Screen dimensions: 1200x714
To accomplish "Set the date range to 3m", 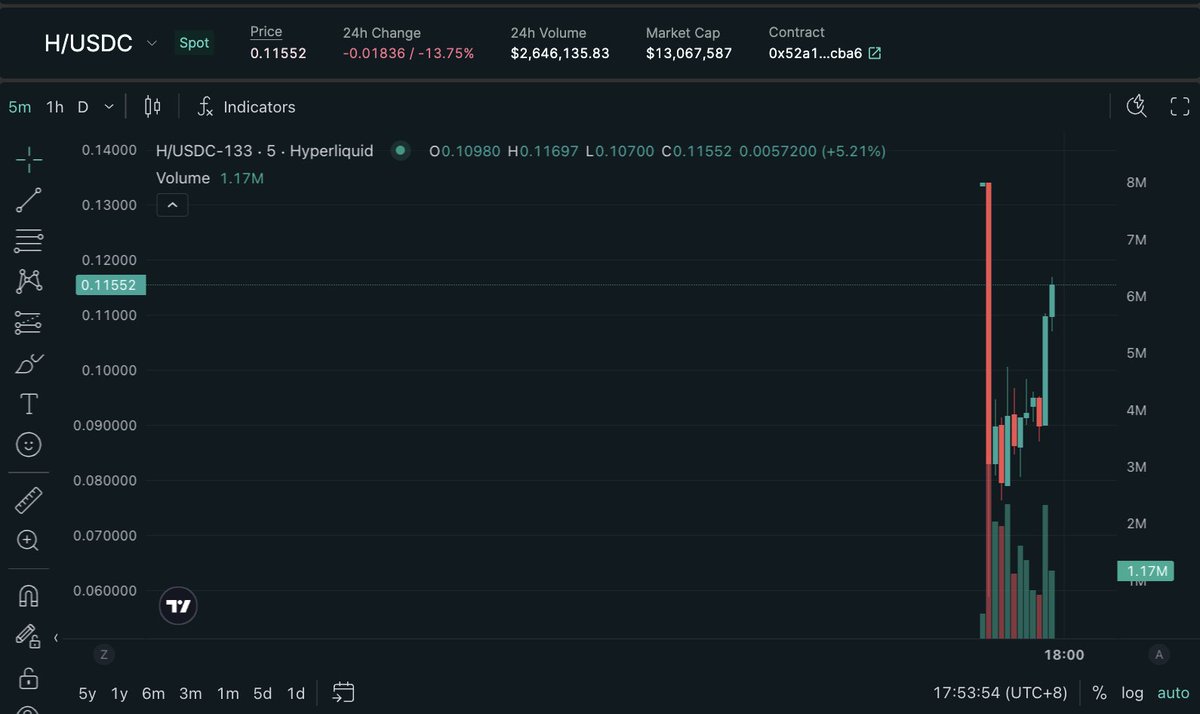I will pyautogui.click(x=190, y=693).
